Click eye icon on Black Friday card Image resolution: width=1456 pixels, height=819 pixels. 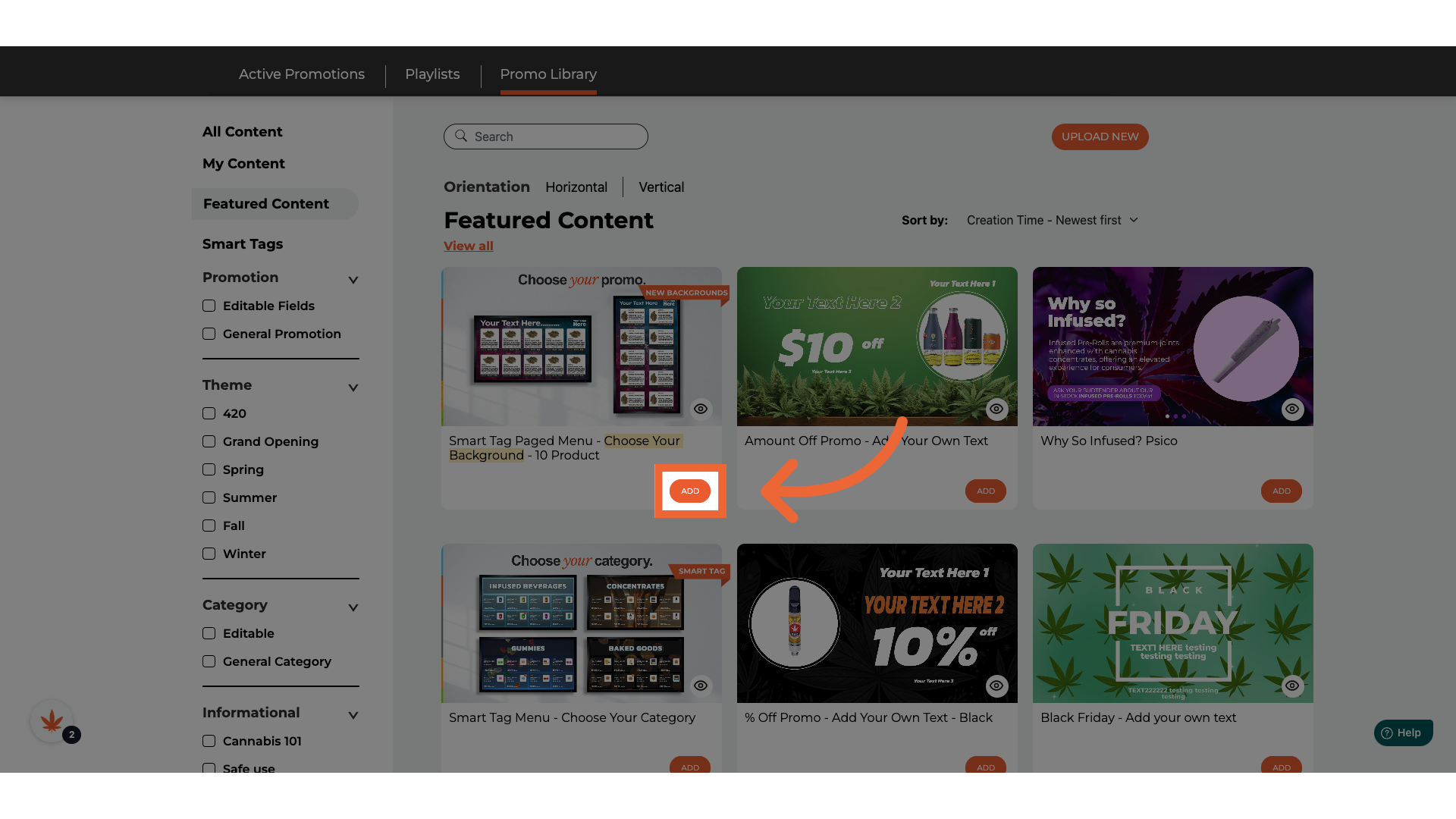[x=1292, y=686]
